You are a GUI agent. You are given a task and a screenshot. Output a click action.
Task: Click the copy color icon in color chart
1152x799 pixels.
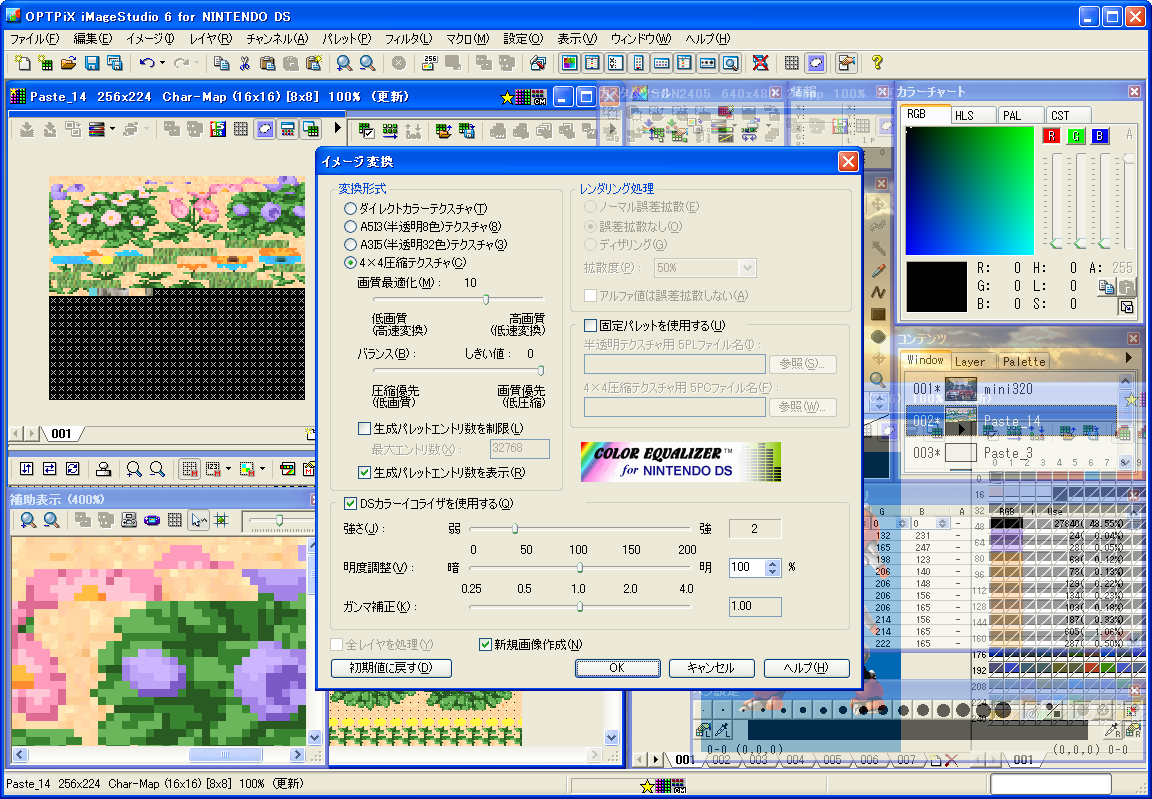[x=1106, y=287]
